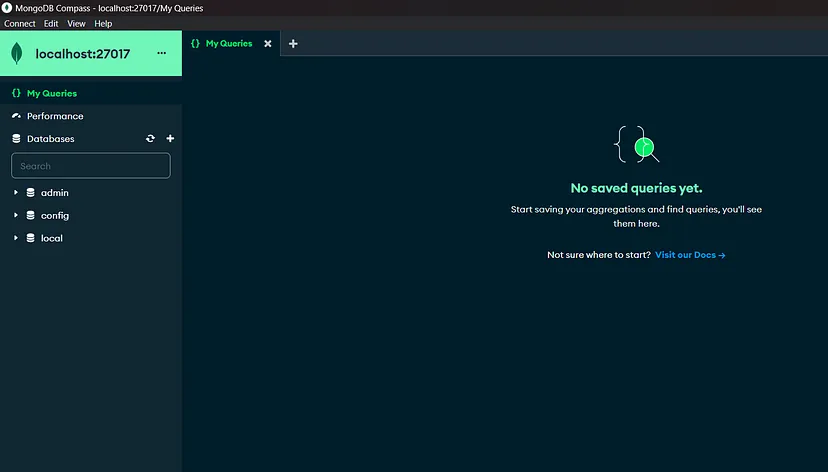Viewport: 828px width, 472px height.
Task: Click the admin database icon
Action: tap(31, 193)
